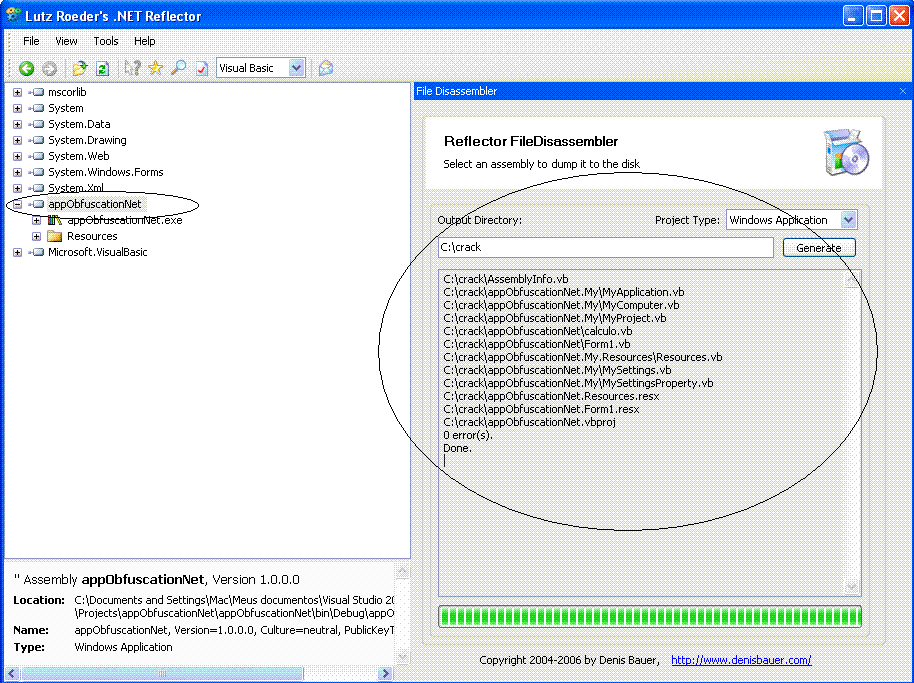Viewport: 914px width, 683px height.
Task: Expand the System.Windows.Forms node
Action: (x=17, y=172)
